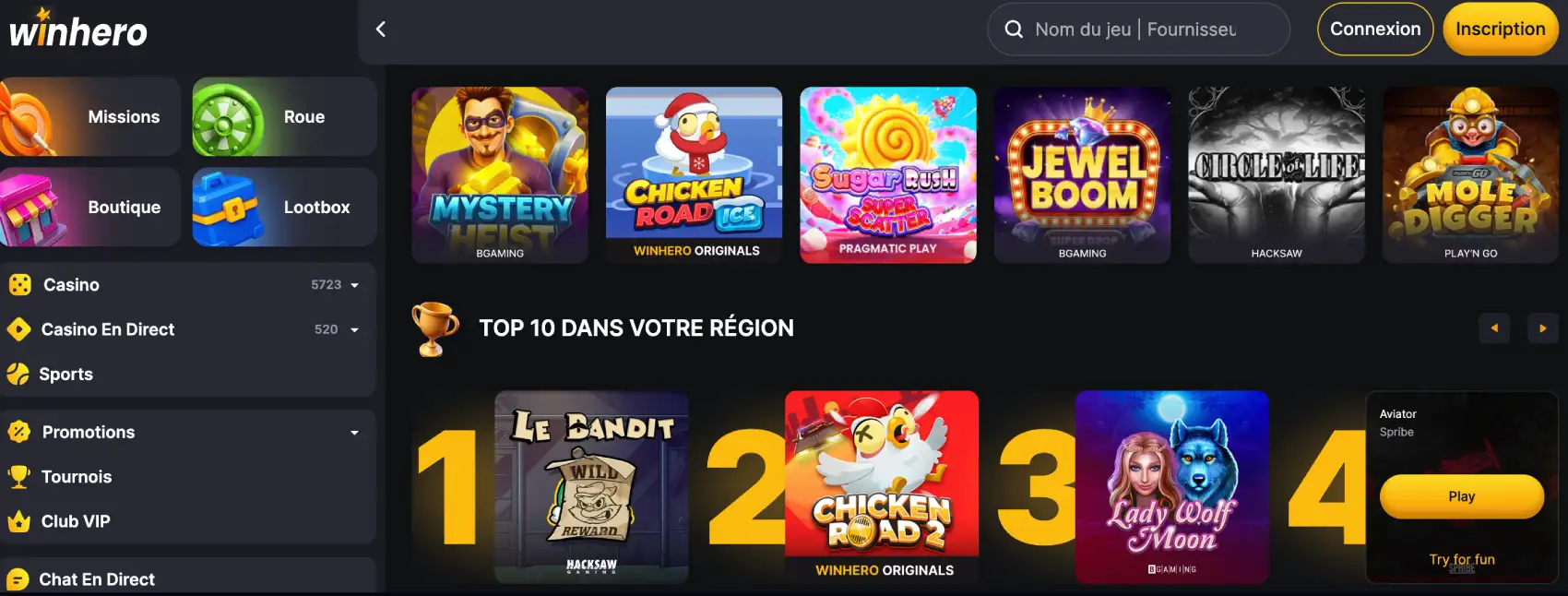Click the Sports tennis ball icon
The image size is (1568, 596).
[18, 375]
